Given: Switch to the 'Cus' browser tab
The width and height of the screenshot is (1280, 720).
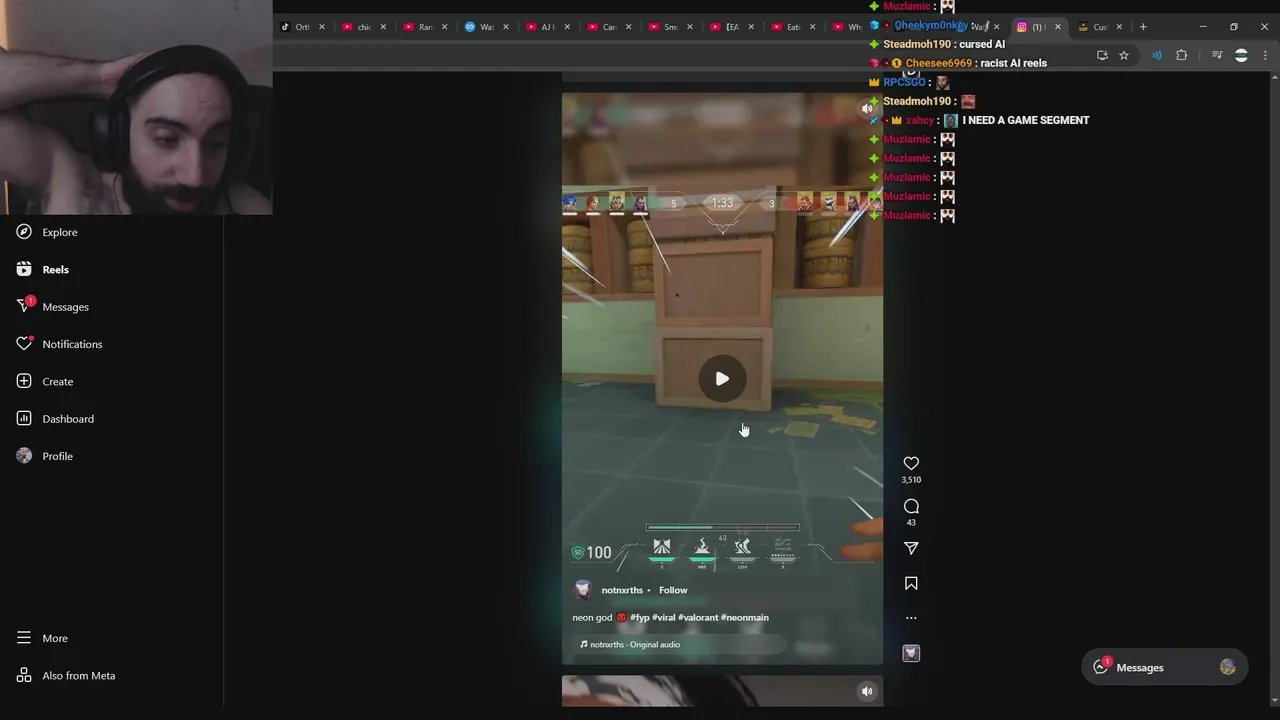Looking at the screenshot, I should pos(1098,27).
